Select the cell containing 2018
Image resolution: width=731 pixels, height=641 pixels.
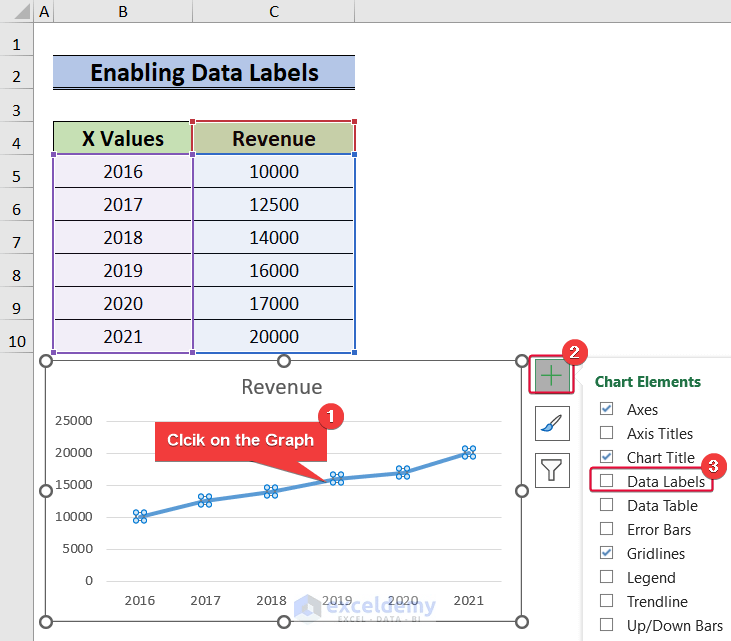click(123, 237)
